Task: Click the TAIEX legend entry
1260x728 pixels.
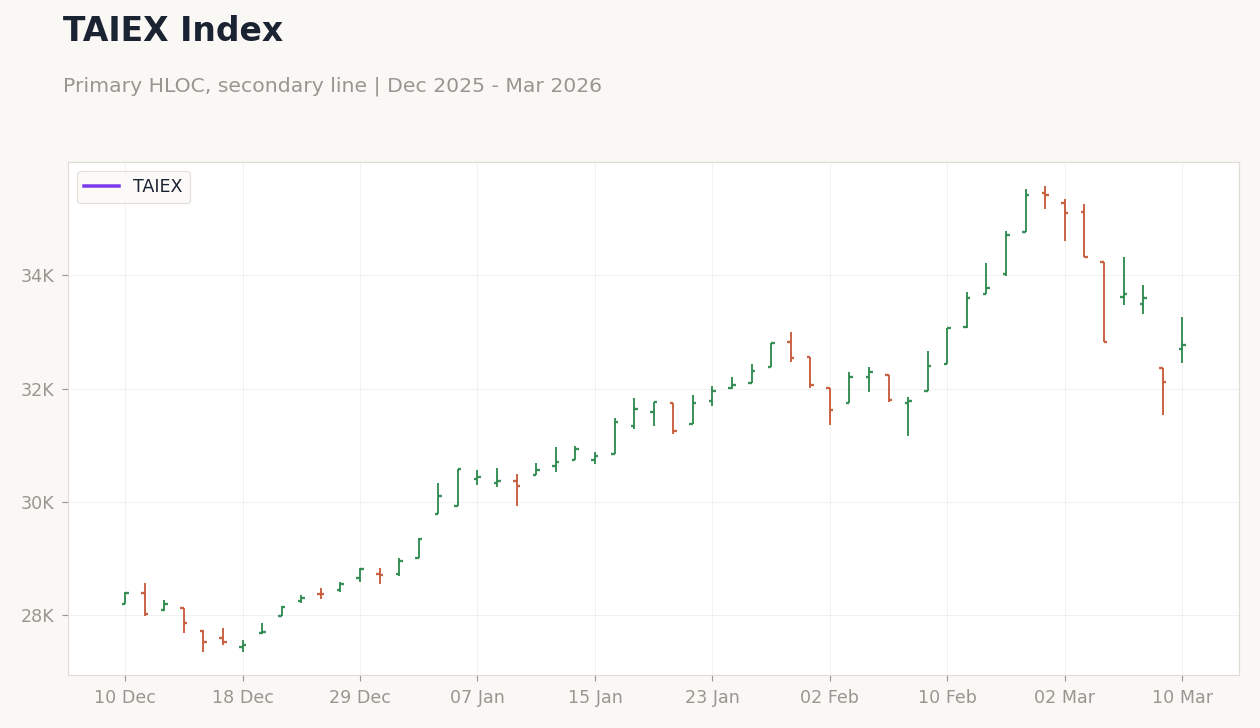Action: 133,187
